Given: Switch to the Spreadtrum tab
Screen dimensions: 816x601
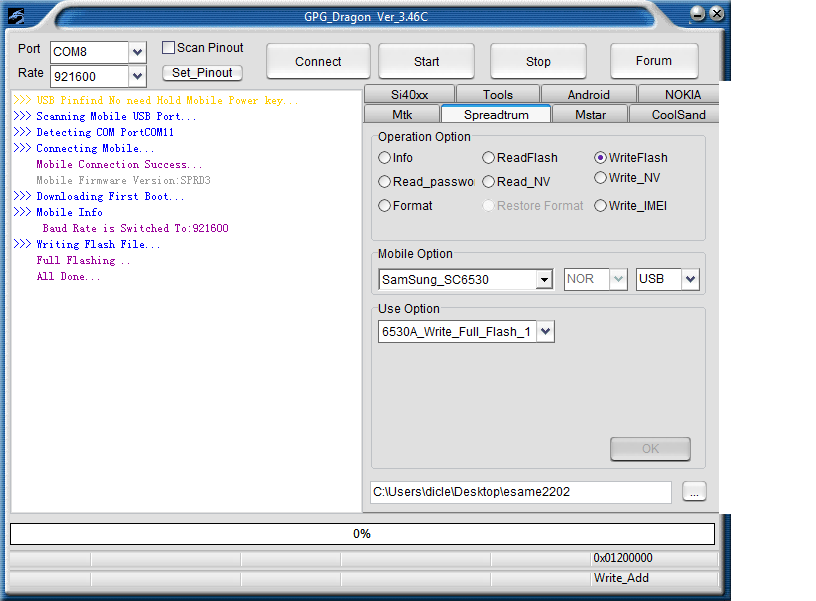Looking at the screenshot, I should (x=496, y=114).
